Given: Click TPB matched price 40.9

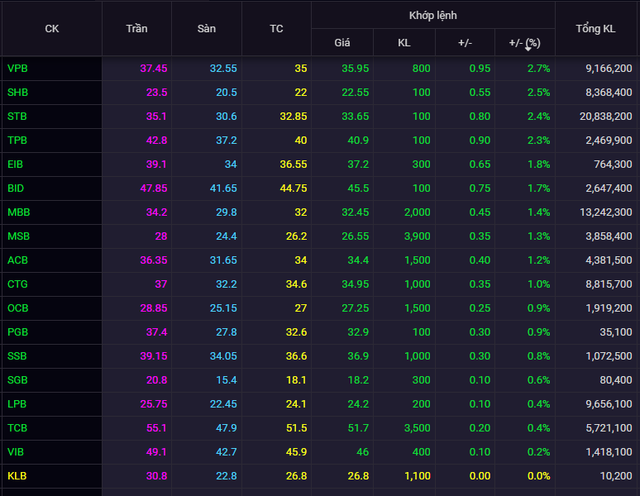Looking at the screenshot, I should [x=358, y=140].
